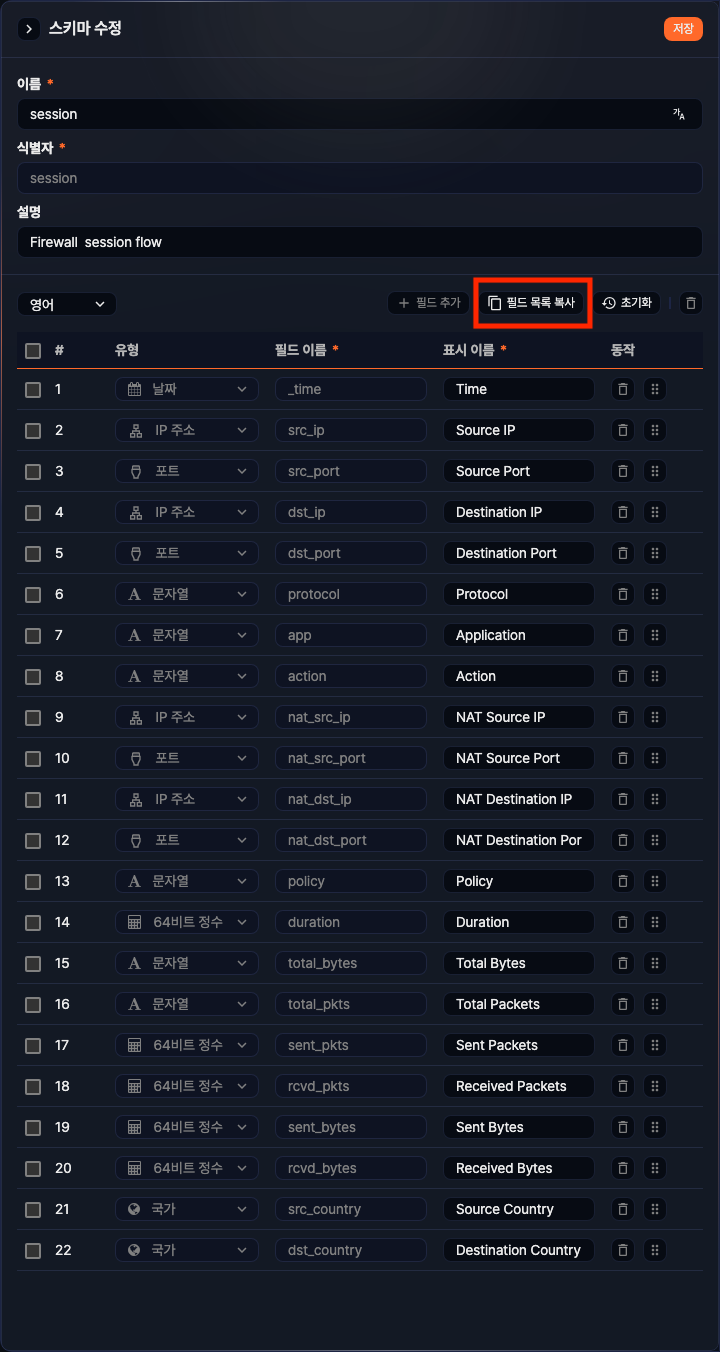
Task: Change type dropdown of total_bytes field
Action: click(x=186, y=963)
